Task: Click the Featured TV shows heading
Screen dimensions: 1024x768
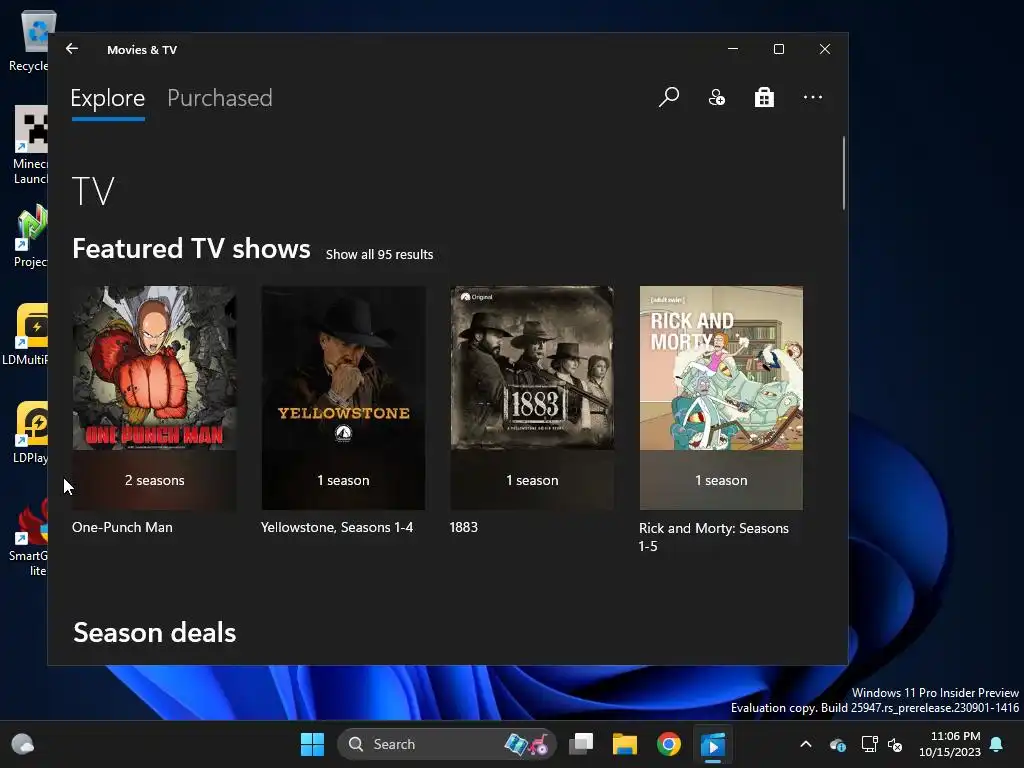Action: [x=191, y=249]
